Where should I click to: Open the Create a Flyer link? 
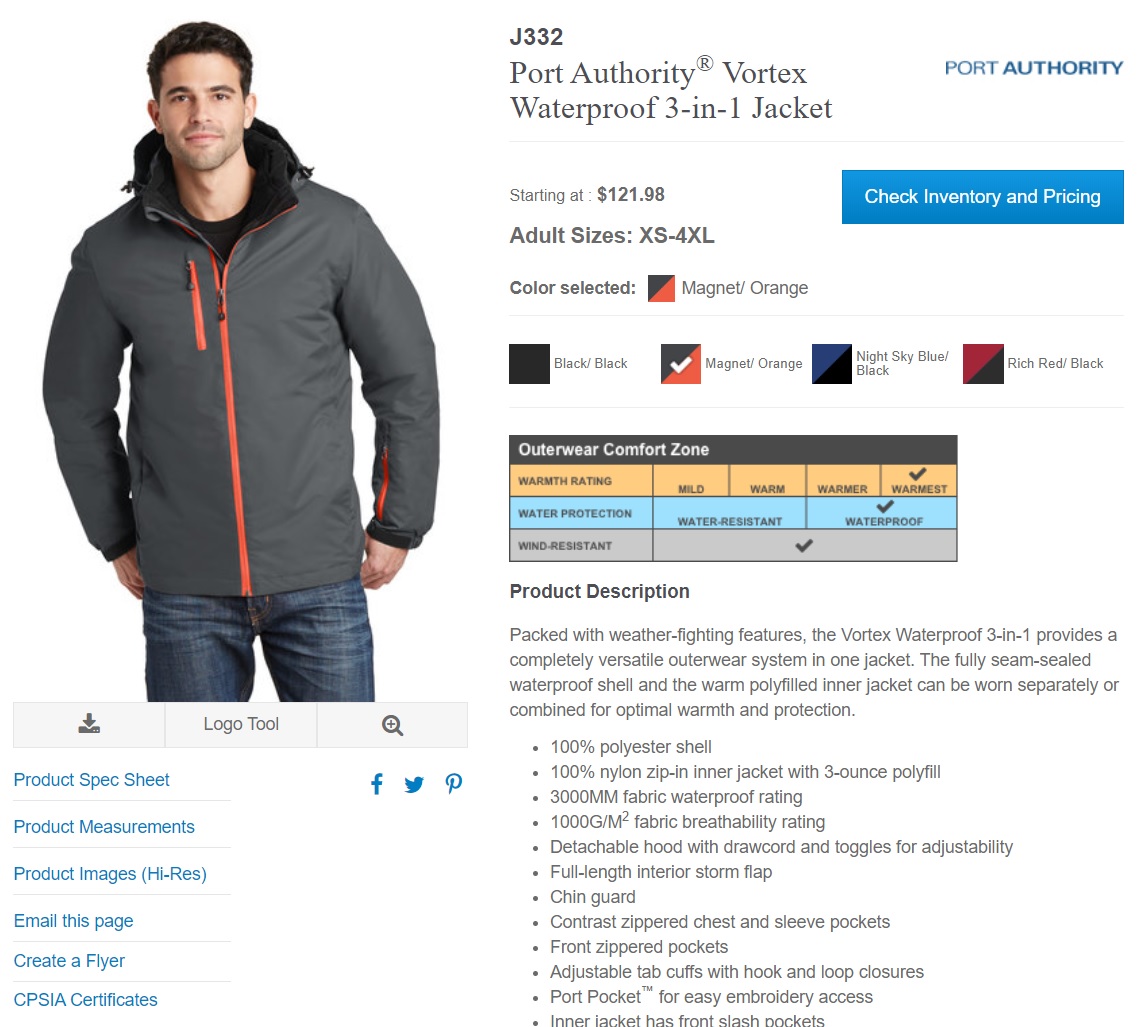[69, 961]
